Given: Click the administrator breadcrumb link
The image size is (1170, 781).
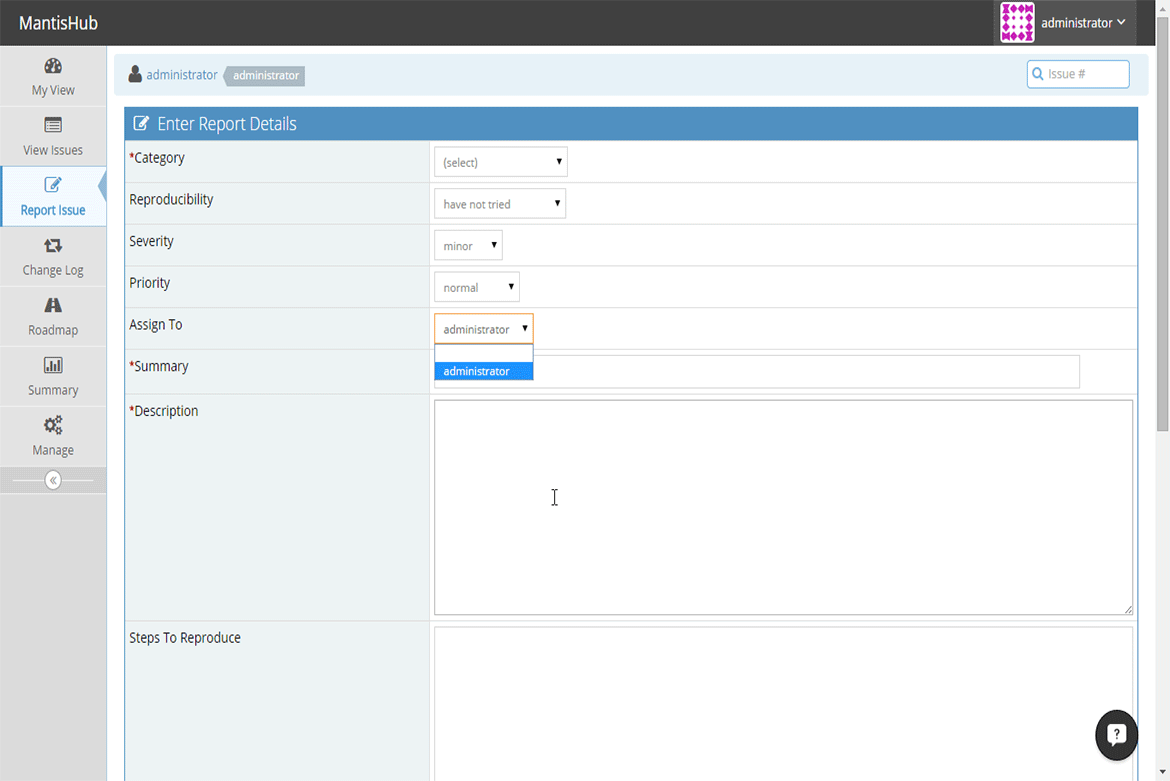Looking at the screenshot, I should click(x=181, y=75).
